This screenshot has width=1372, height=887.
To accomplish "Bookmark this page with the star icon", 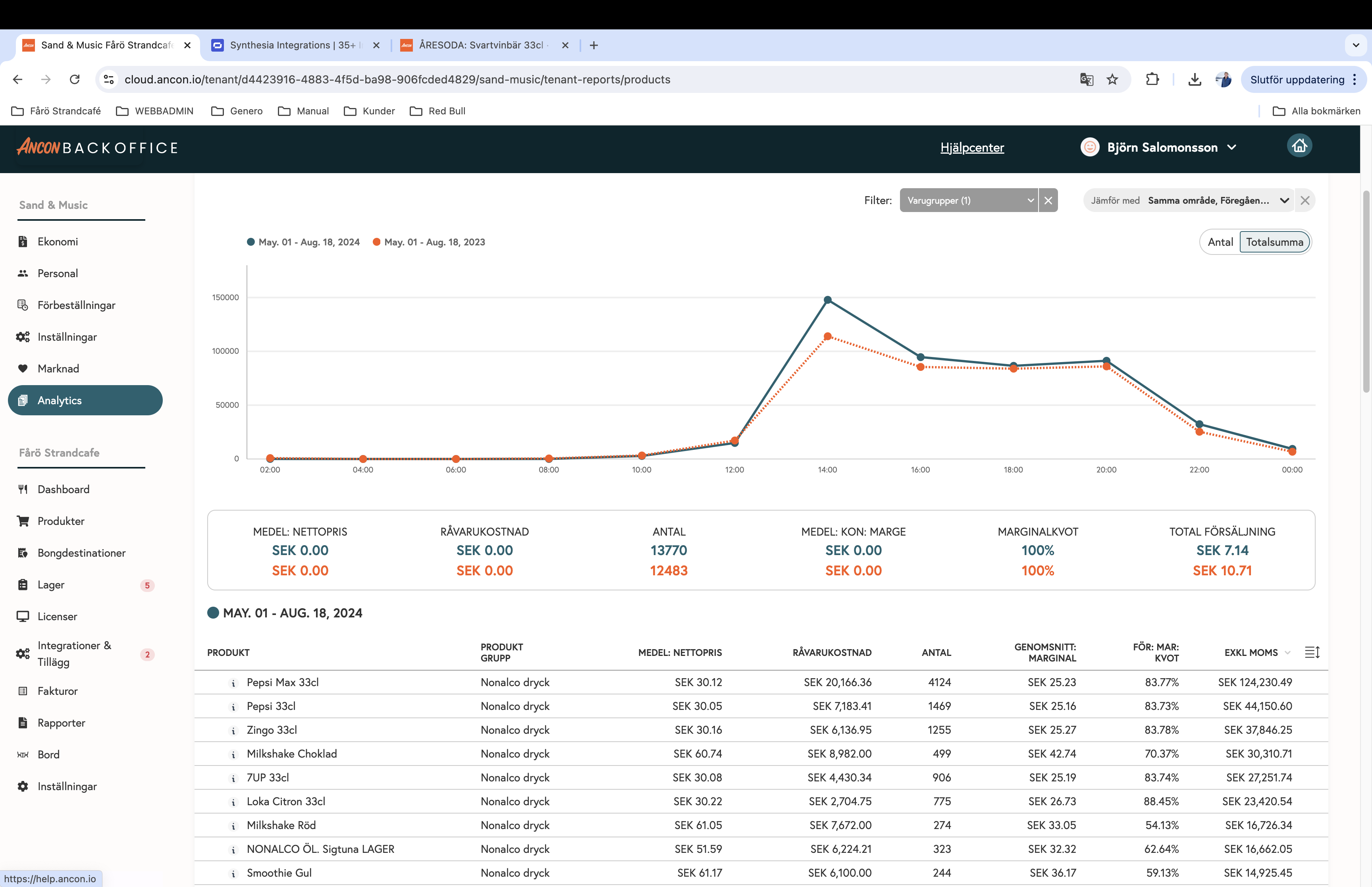I will tap(1112, 79).
